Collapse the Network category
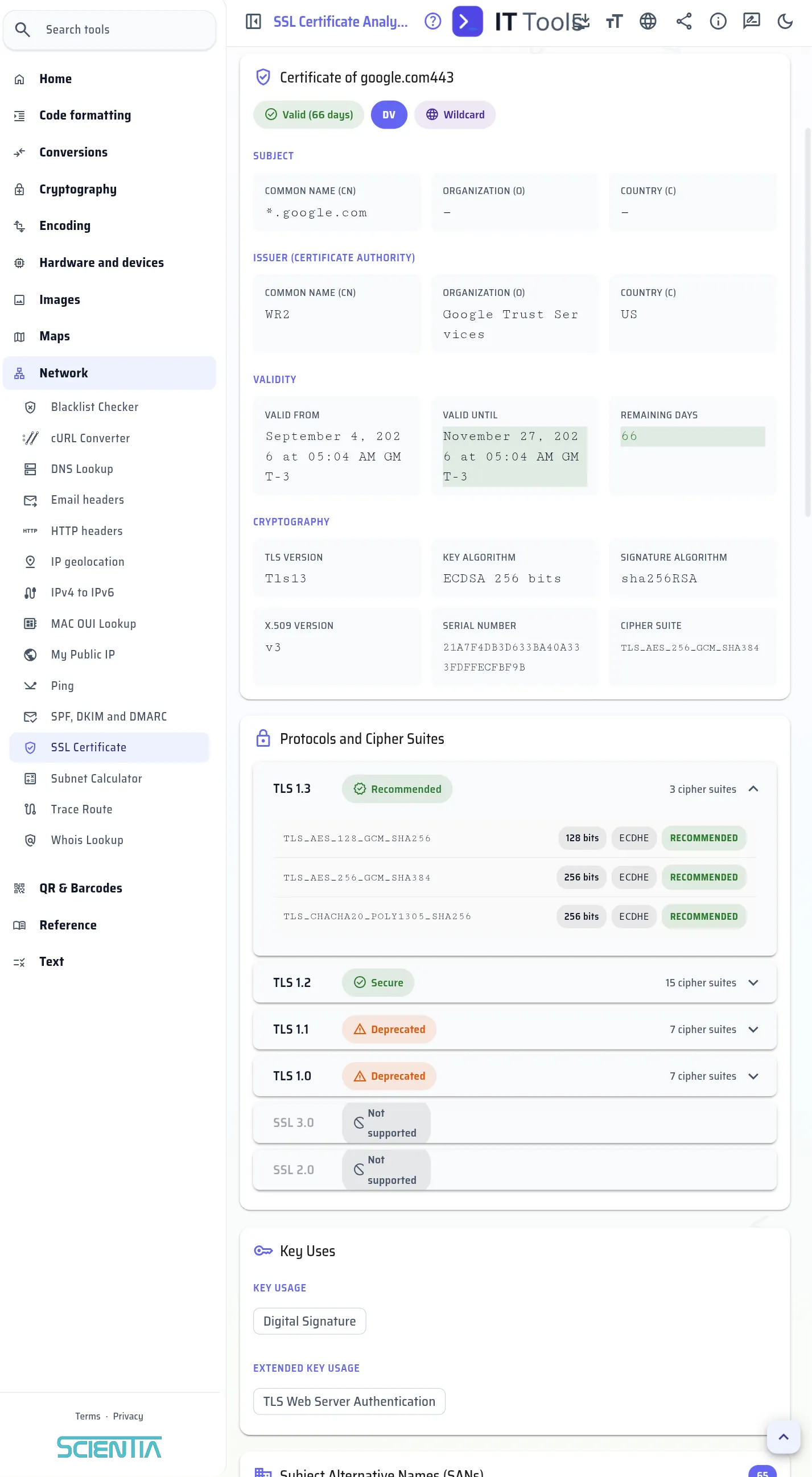 (109, 373)
